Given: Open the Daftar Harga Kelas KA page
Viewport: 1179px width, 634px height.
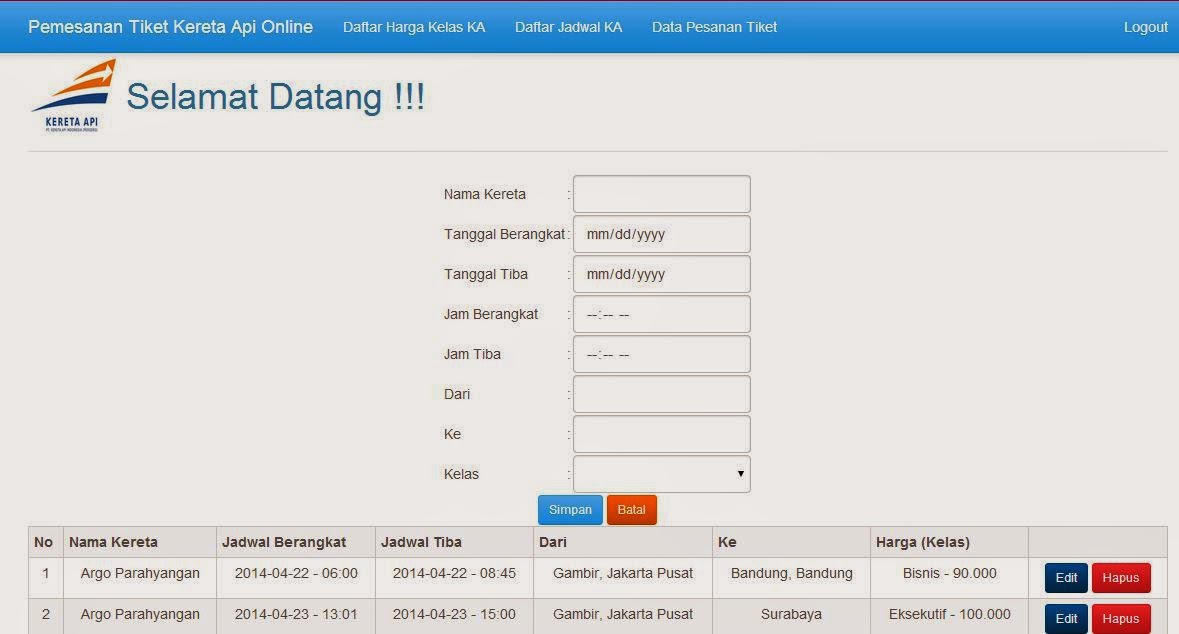Looking at the screenshot, I should click(413, 27).
